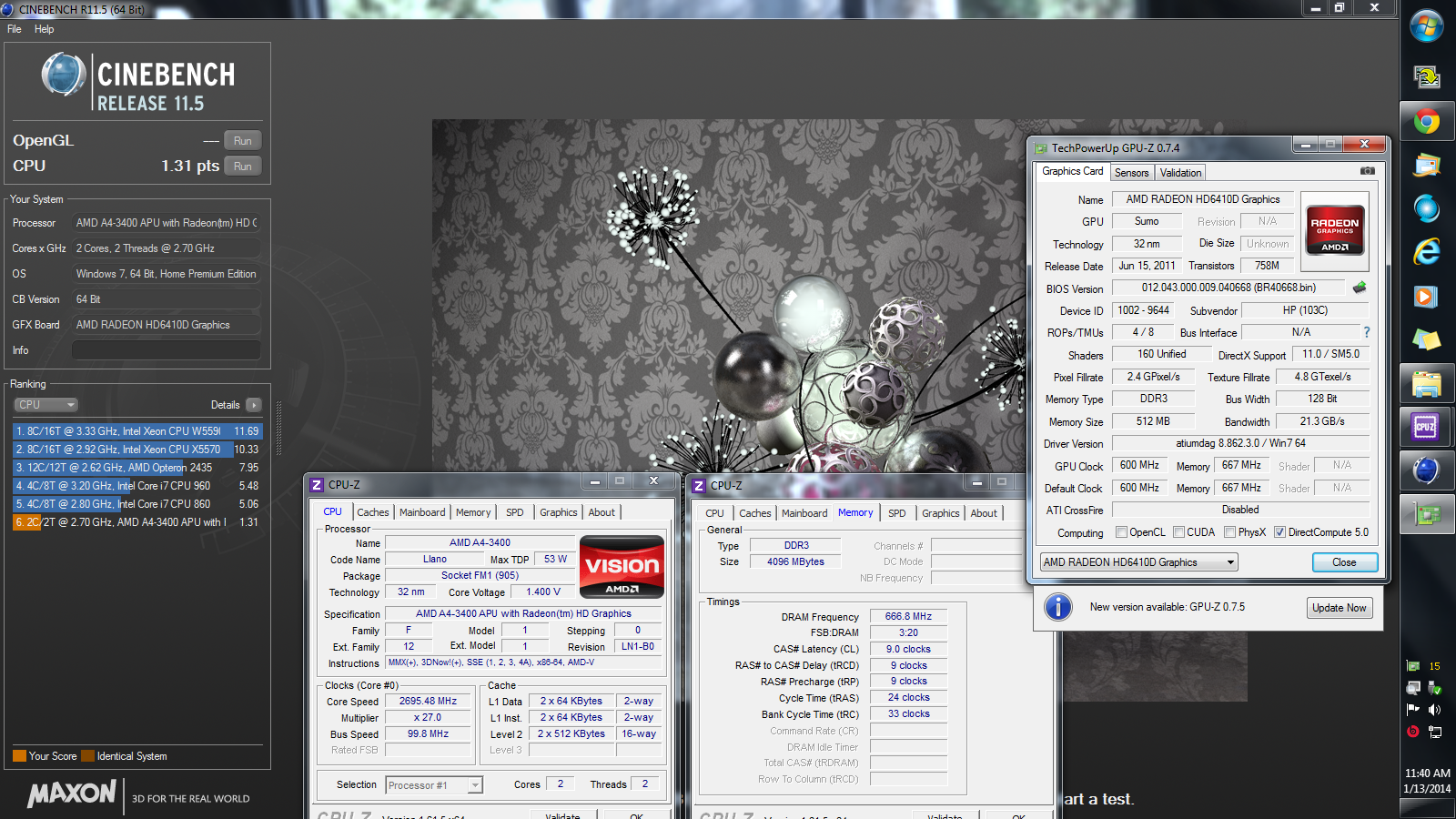
Task: Open Caches tab in left CPU-Z window
Action: point(373,512)
